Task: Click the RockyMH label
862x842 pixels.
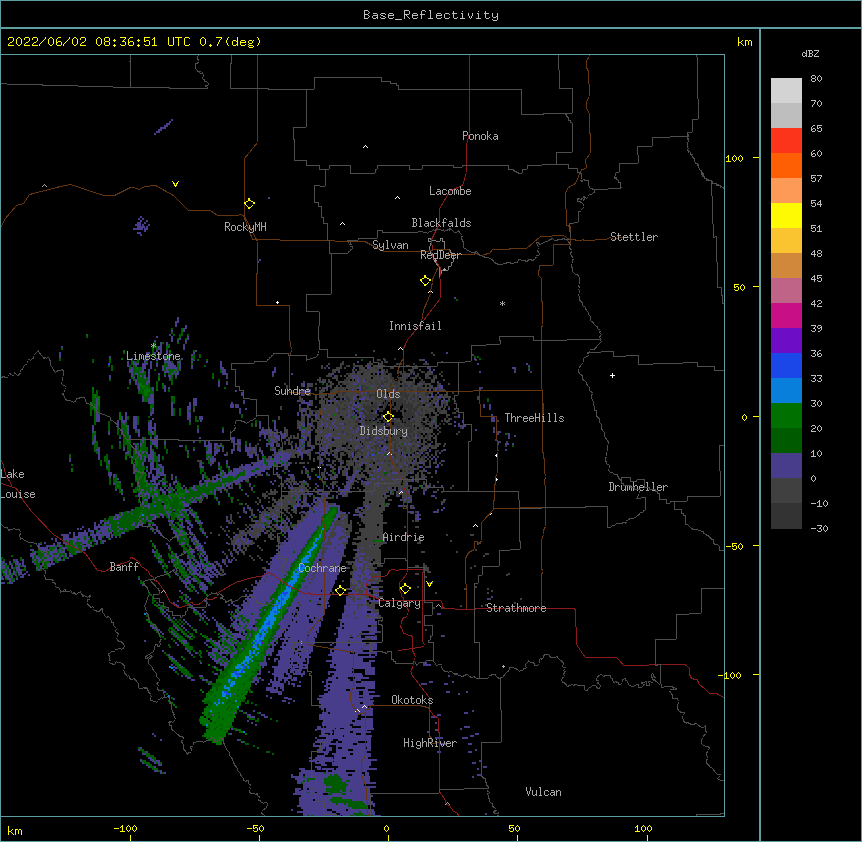Action: (x=245, y=227)
